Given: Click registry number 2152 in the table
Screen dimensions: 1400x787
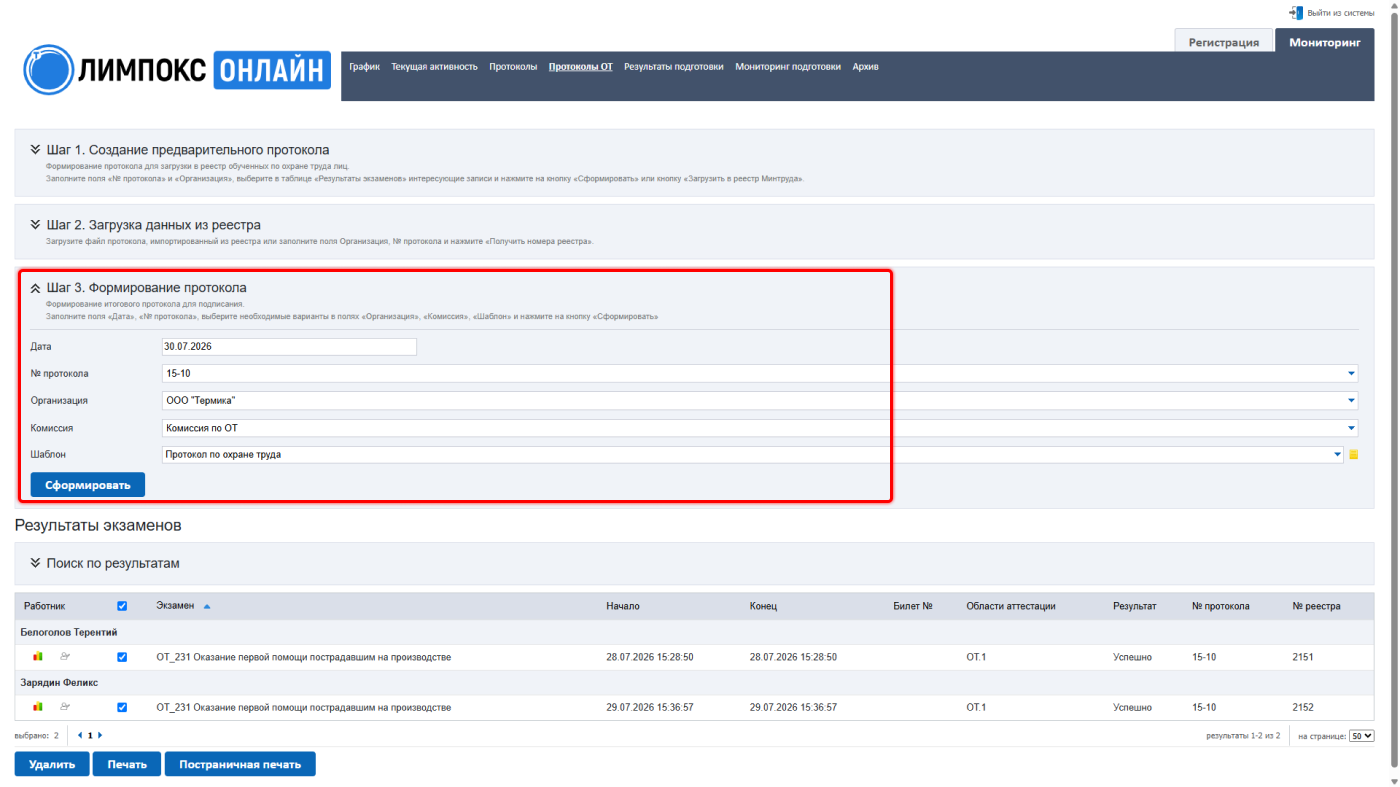Looking at the screenshot, I should pyautogui.click(x=1303, y=707).
